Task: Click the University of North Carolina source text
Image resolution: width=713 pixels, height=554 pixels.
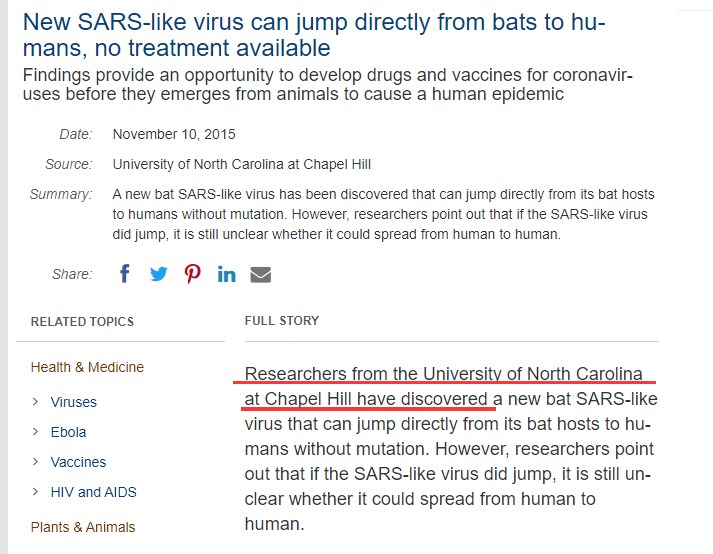Action: point(242,164)
